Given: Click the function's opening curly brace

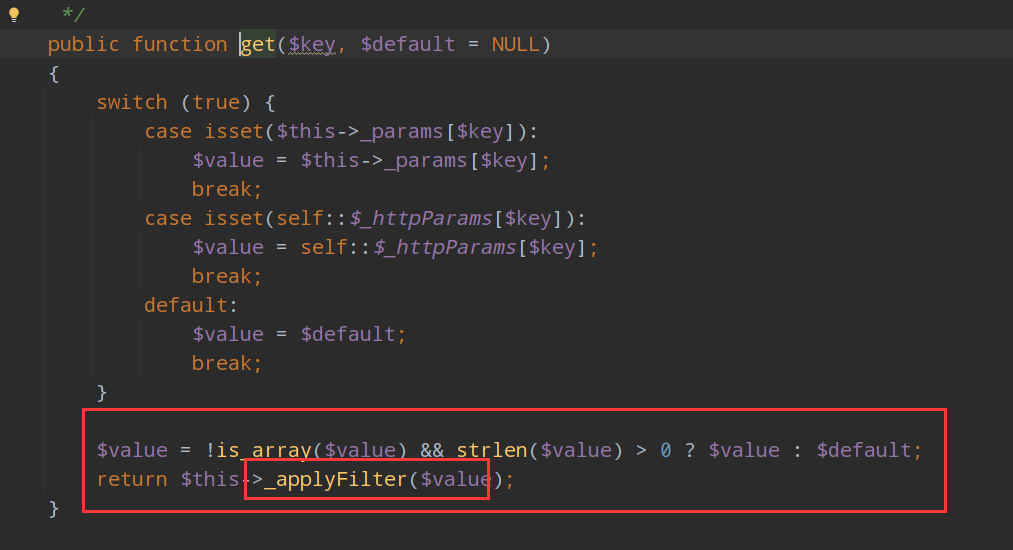Looking at the screenshot, I should [54, 74].
